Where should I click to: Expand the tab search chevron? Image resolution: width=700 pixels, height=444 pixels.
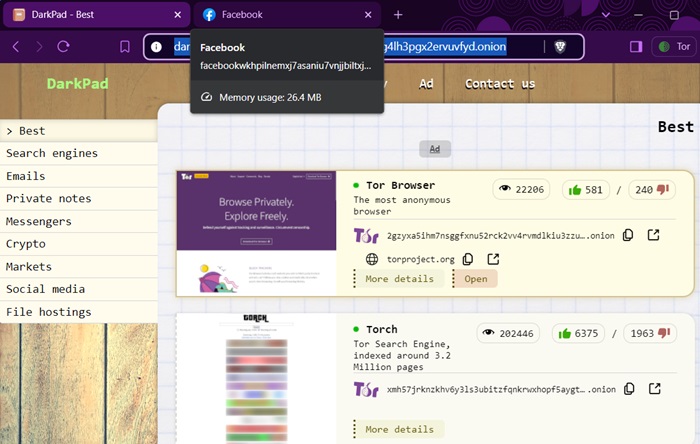[x=605, y=15]
